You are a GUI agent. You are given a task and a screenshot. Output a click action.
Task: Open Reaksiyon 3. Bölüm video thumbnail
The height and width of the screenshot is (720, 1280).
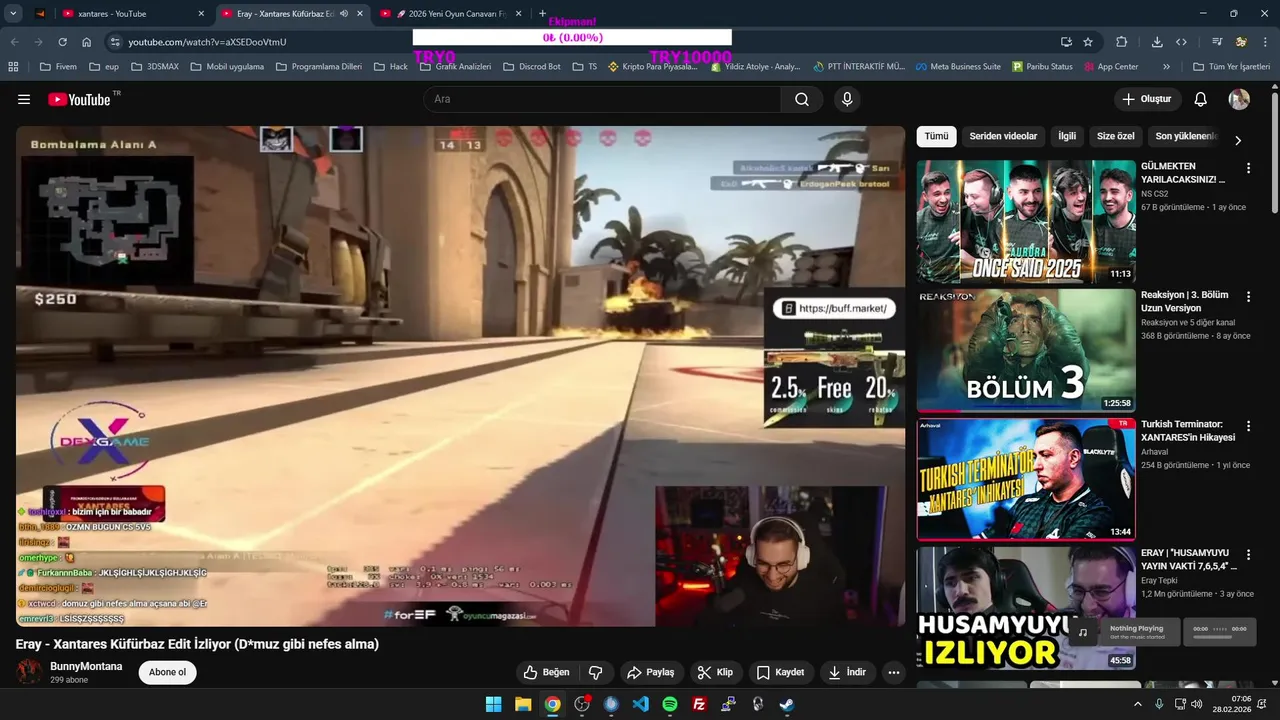coord(1026,351)
